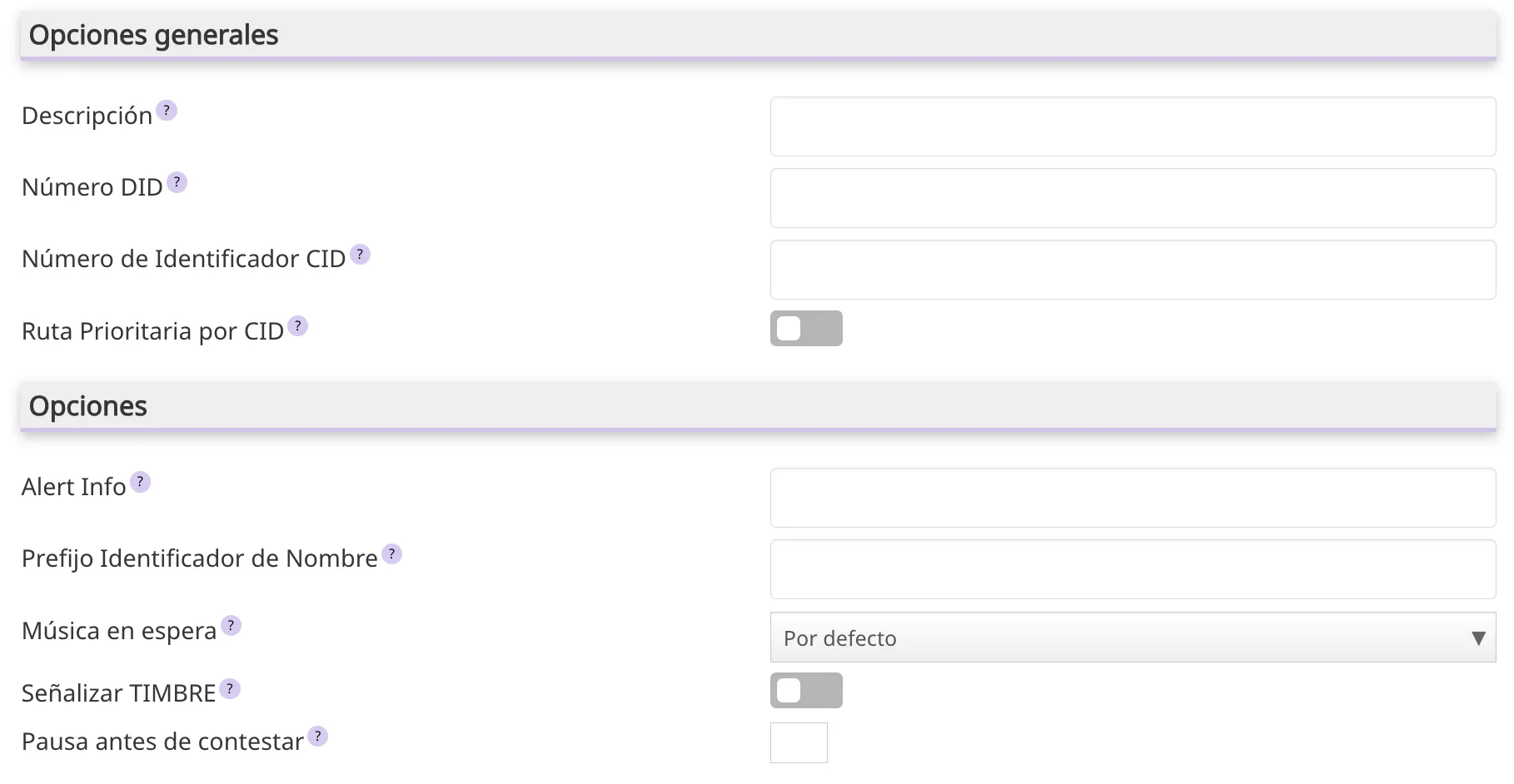Enable the Ruta Prioritaria por CID switch
This screenshot has height=784, width=1514.
click(805, 329)
